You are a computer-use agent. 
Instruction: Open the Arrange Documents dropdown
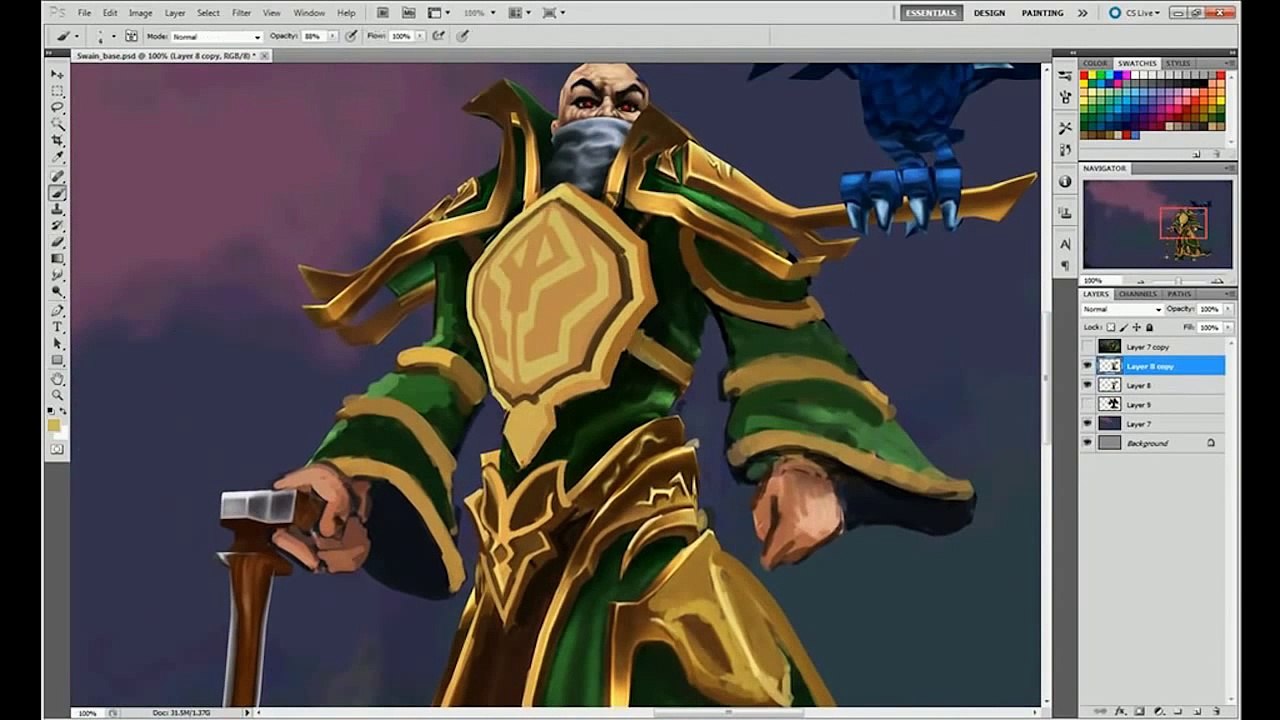coord(518,13)
